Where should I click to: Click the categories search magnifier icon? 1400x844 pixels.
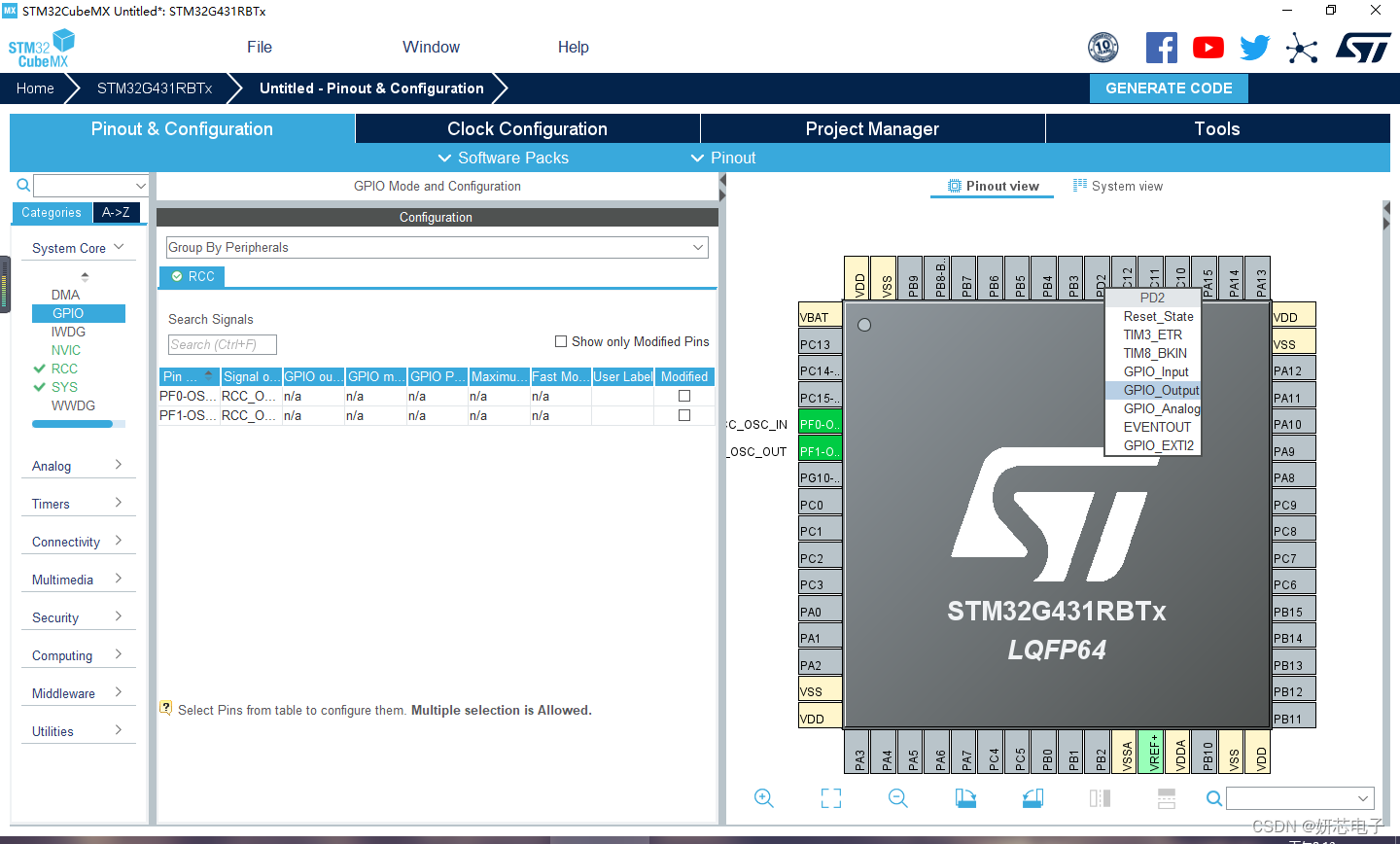click(23, 185)
